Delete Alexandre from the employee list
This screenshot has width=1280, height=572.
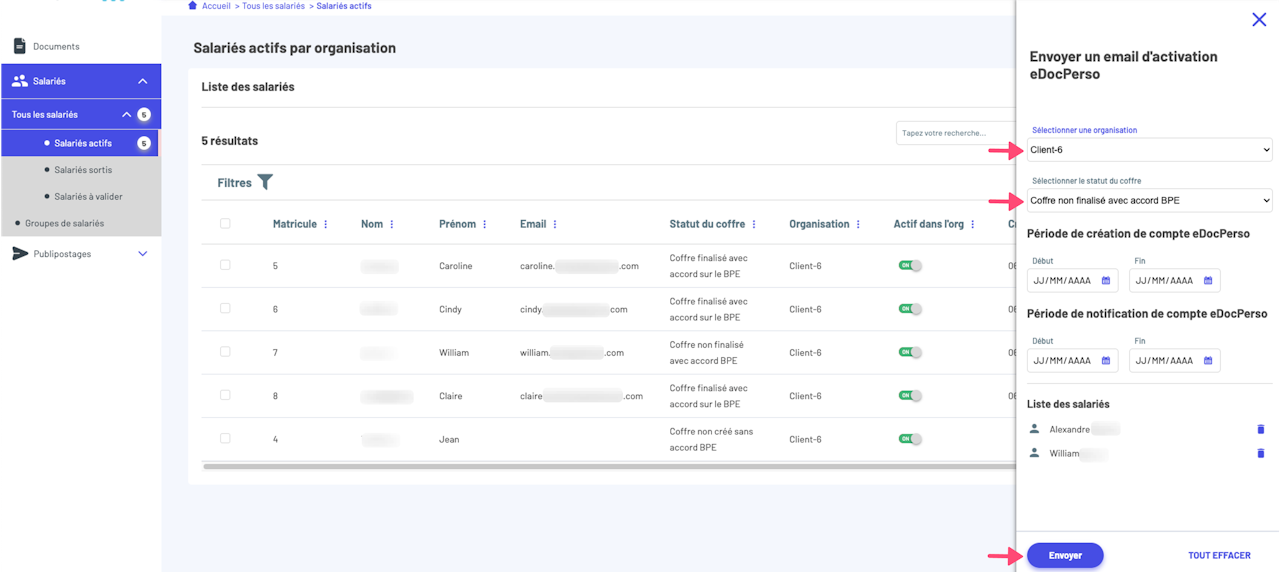point(1260,429)
